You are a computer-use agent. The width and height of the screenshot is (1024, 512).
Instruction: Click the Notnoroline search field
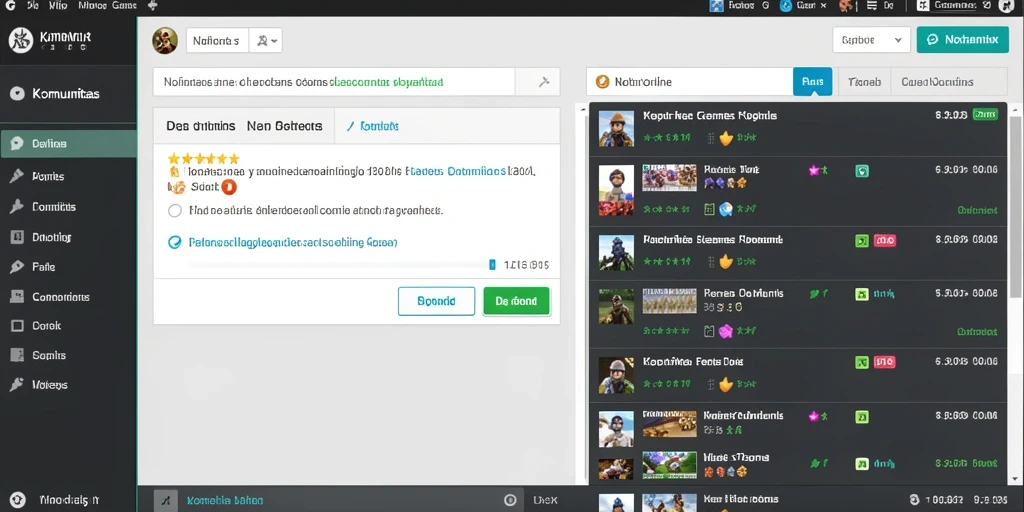690,82
